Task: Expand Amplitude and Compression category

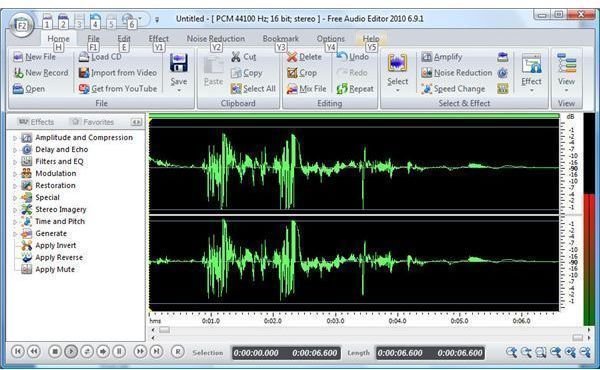Action: 15,138
